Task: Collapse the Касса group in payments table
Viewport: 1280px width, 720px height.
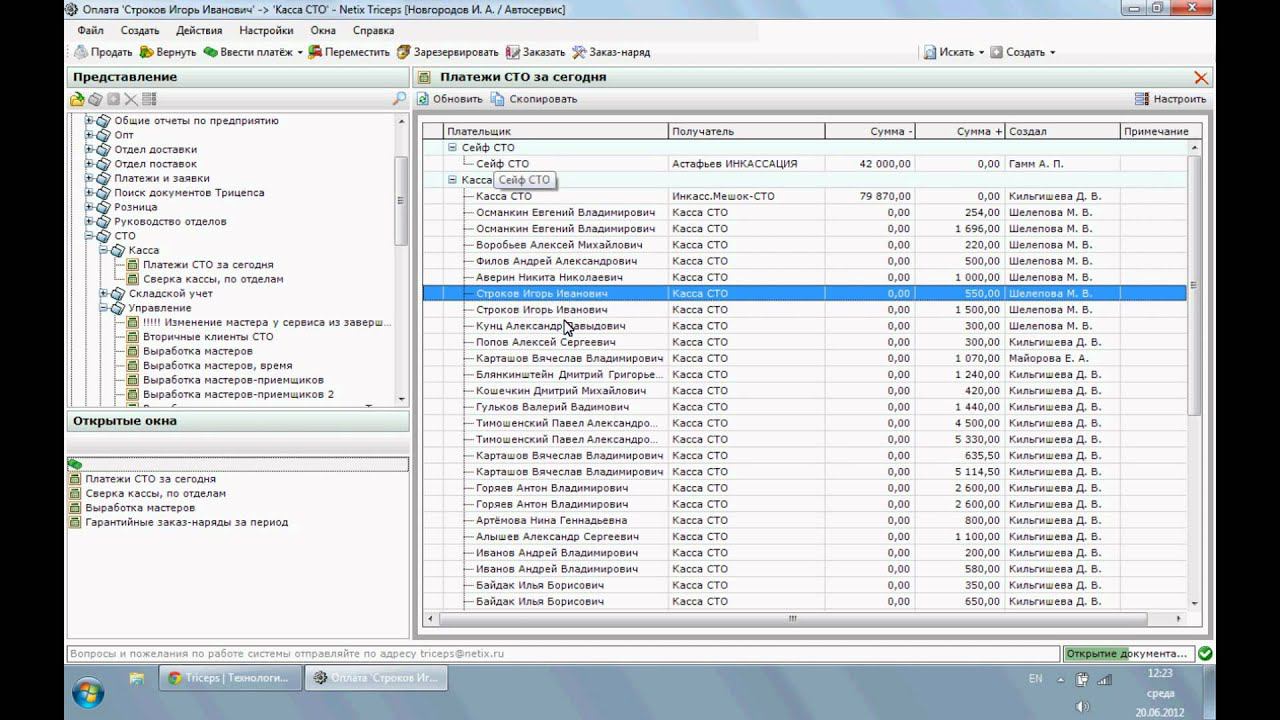Action: tap(452, 180)
